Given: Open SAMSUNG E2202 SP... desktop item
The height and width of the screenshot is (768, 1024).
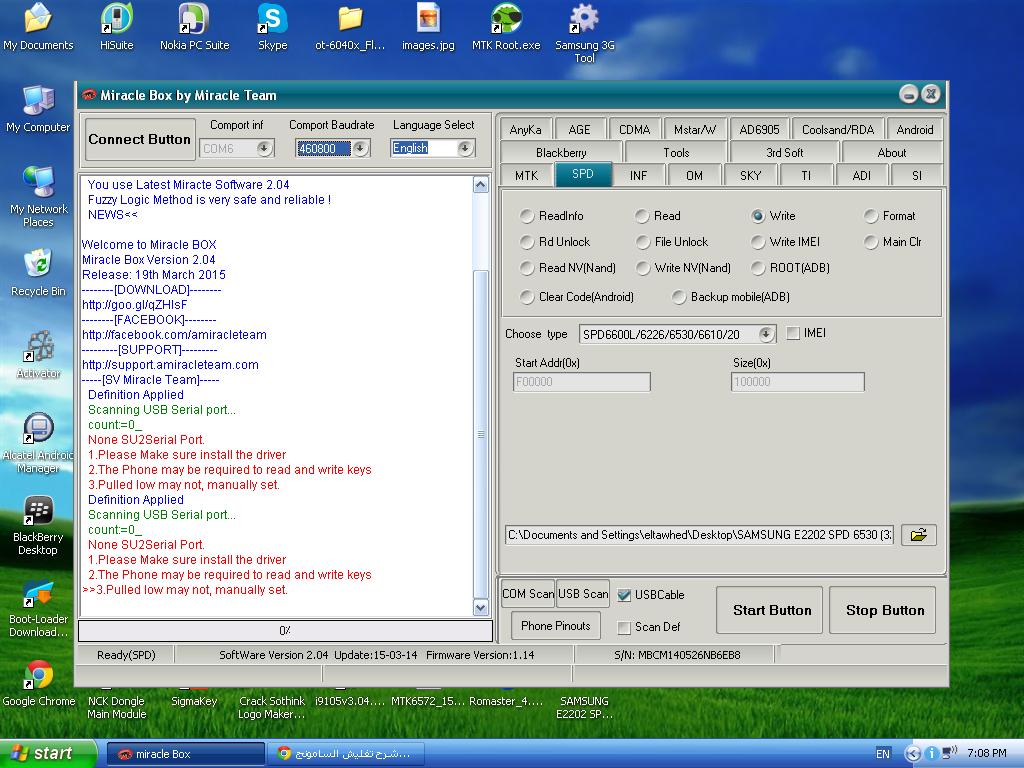Looking at the screenshot, I should (584, 707).
